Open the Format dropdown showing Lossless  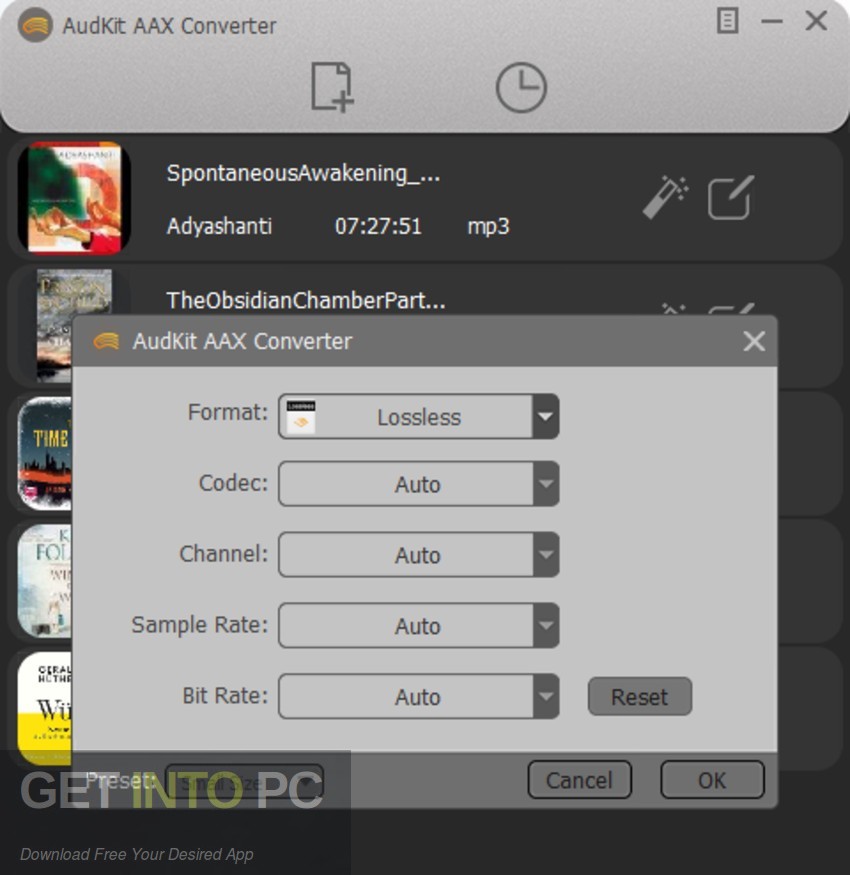(419, 416)
